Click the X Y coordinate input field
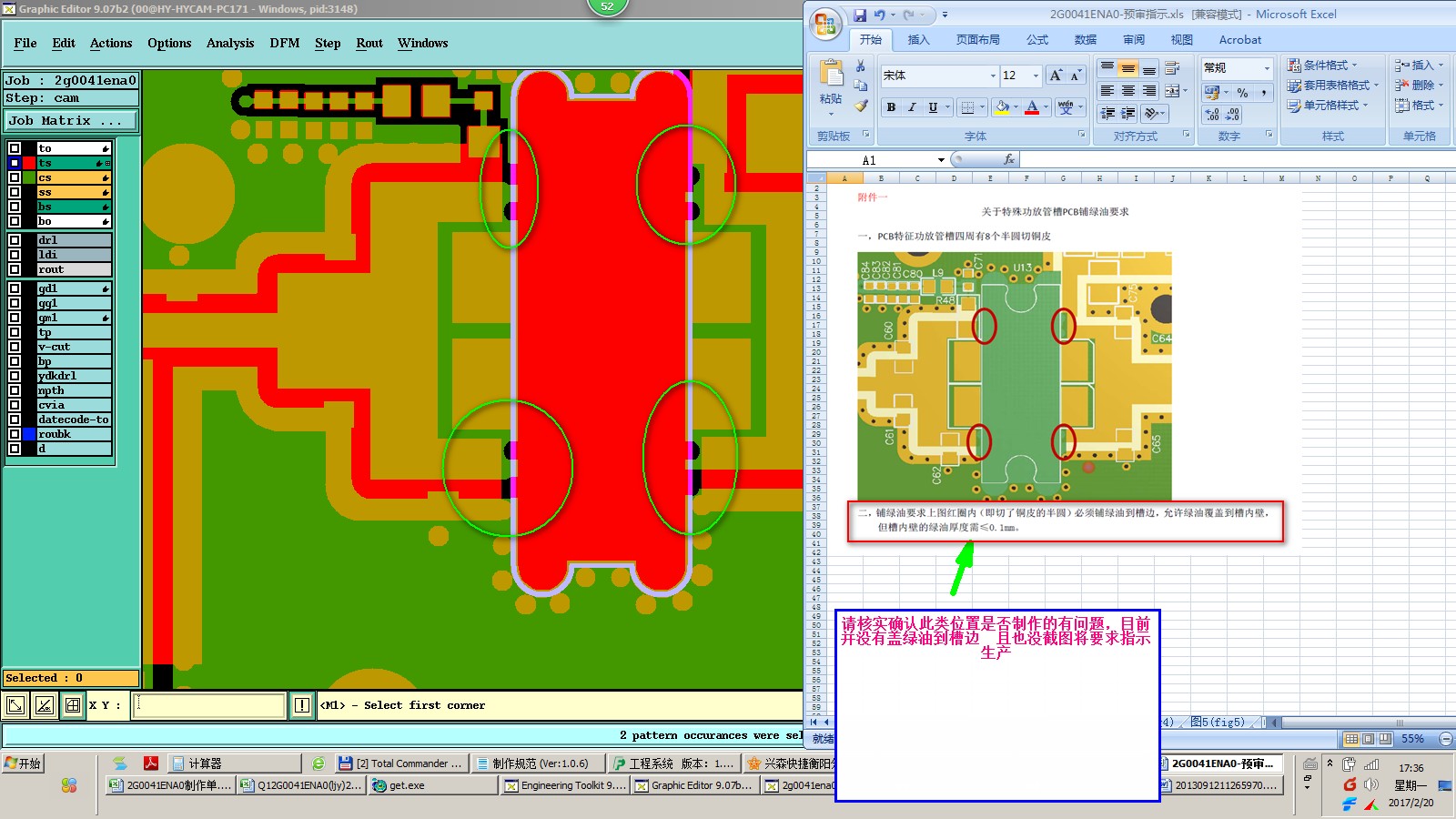 [x=209, y=705]
